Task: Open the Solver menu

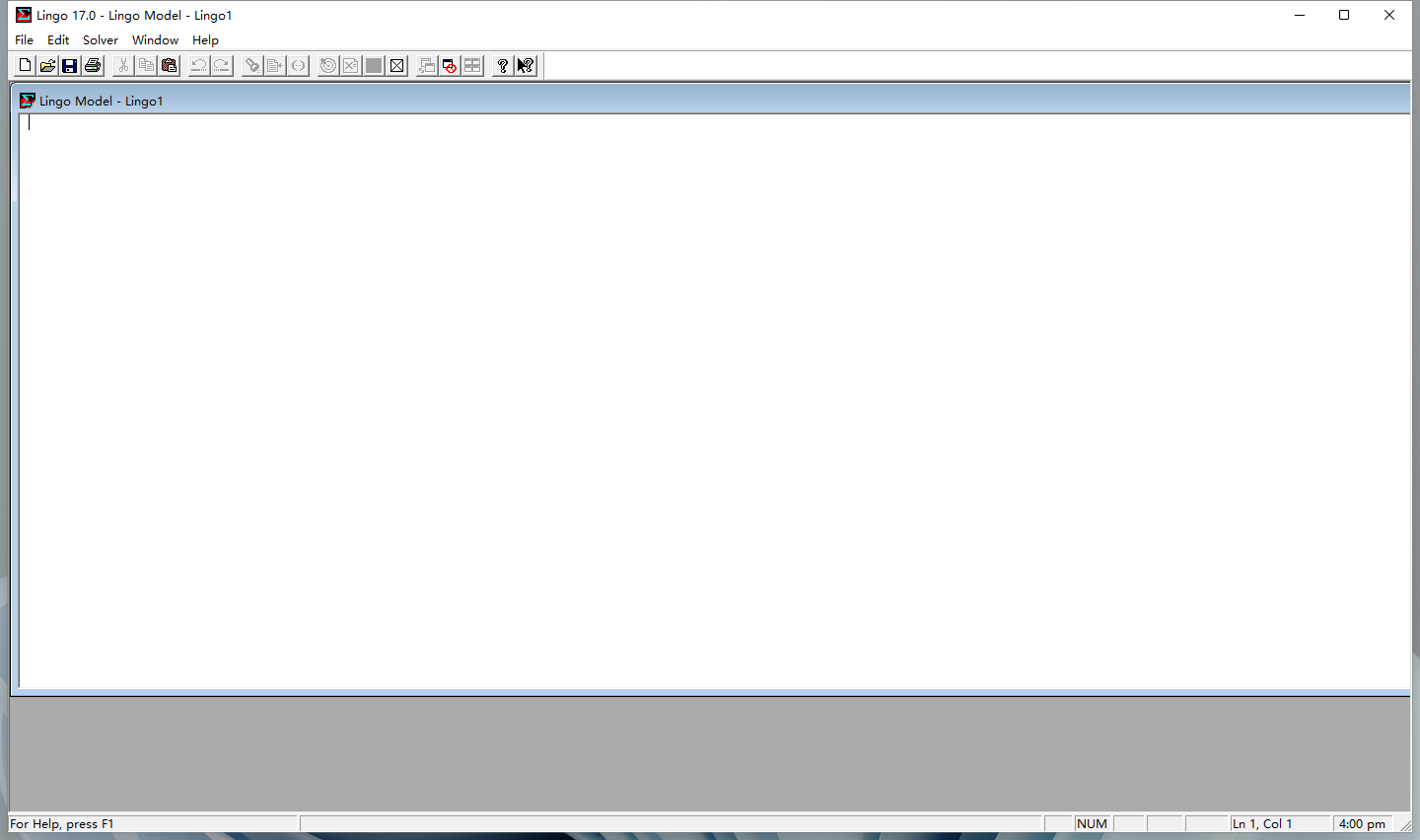Action: pos(101,40)
